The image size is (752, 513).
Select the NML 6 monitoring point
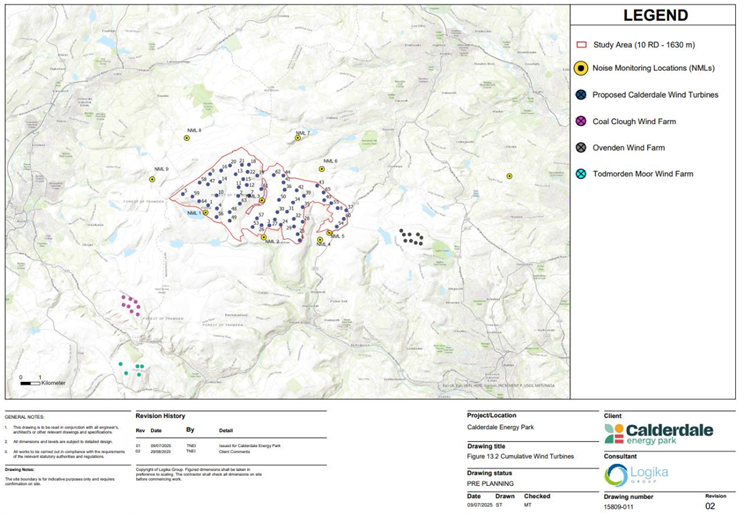pyautogui.click(x=321, y=169)
